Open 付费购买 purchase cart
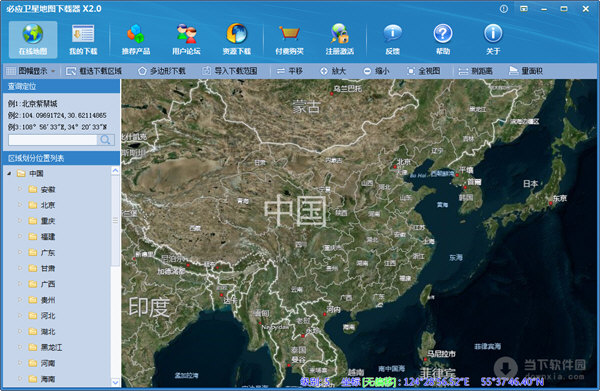The height and width of the screenshot is (391, 600). 289,39
